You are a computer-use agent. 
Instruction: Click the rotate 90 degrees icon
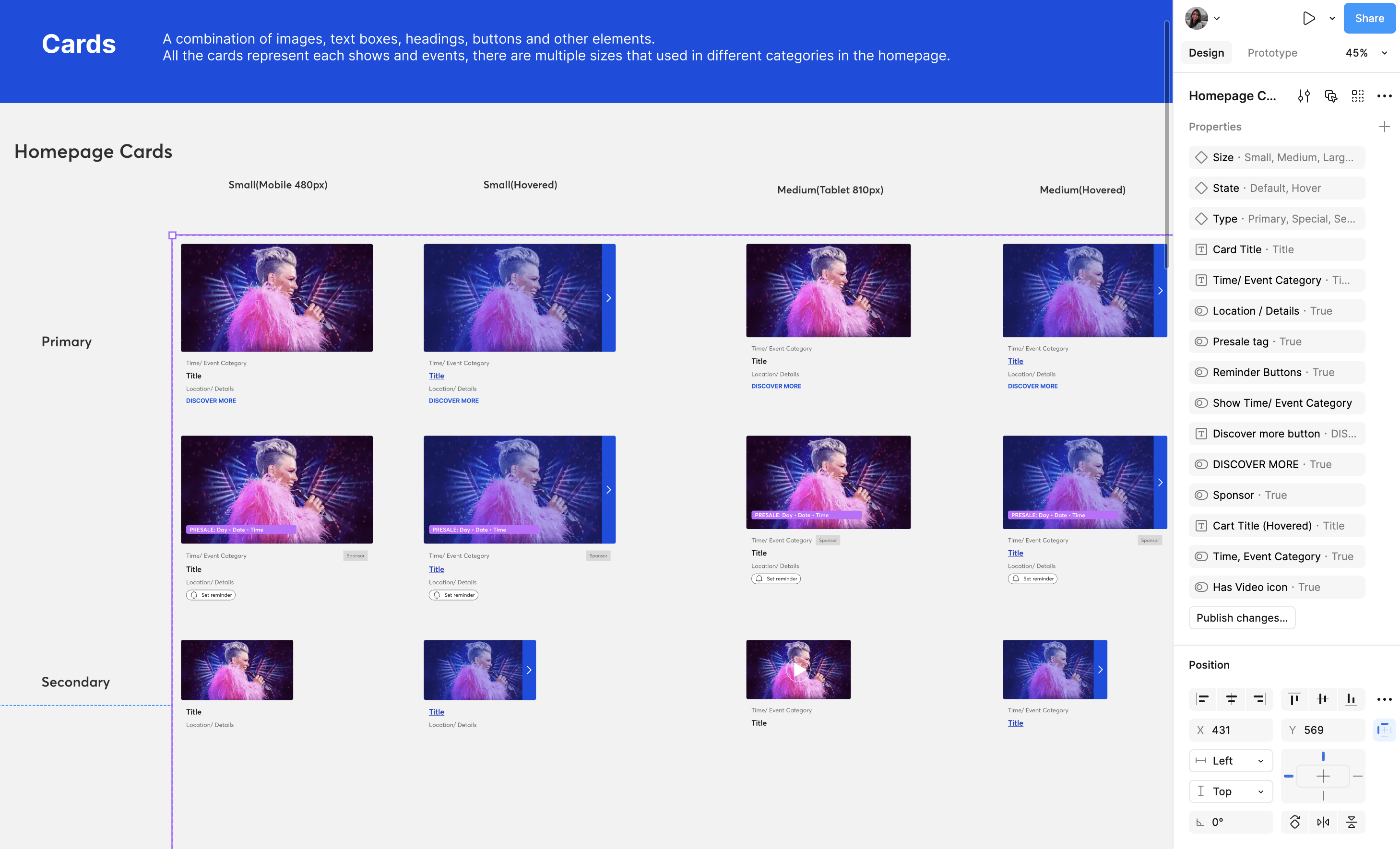1294,822
